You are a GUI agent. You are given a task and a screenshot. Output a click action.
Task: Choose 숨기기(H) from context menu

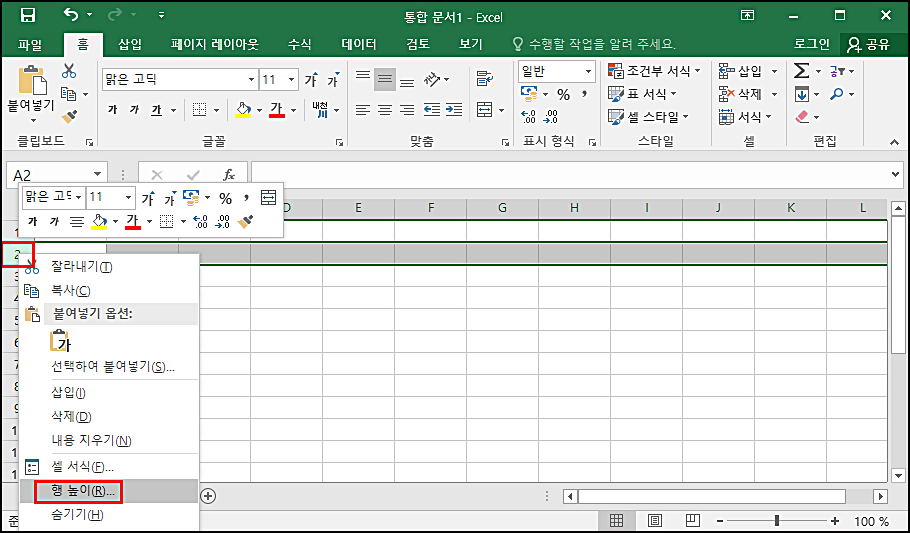(109, 515)
